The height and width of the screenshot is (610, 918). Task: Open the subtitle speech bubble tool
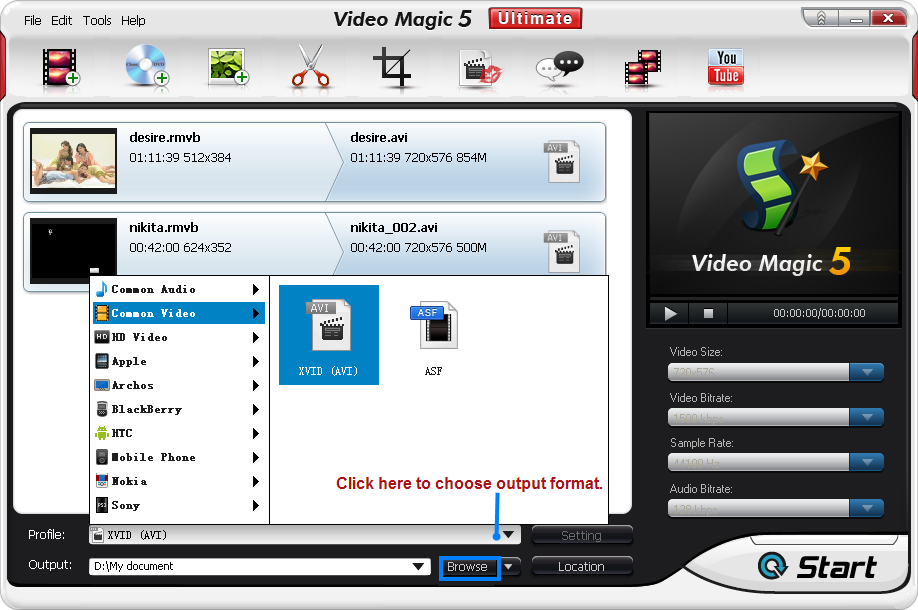[x=560, y=68]
